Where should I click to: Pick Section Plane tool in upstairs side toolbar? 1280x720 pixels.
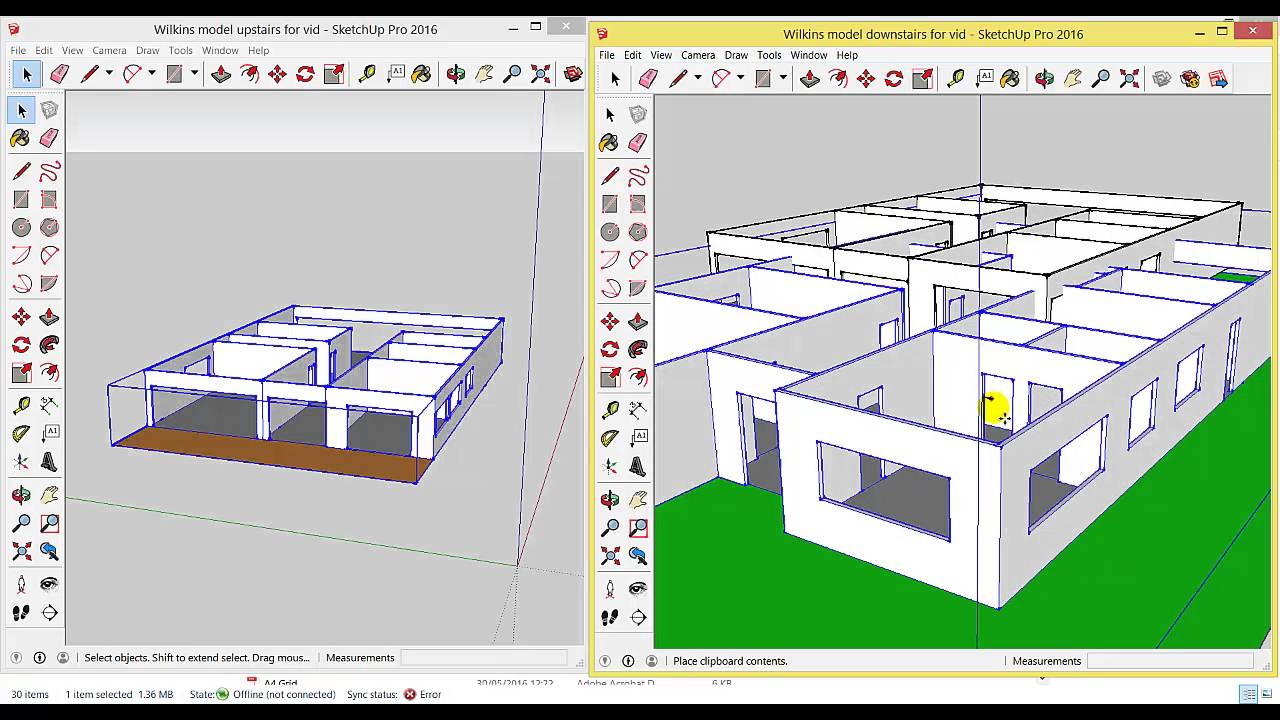49,612
